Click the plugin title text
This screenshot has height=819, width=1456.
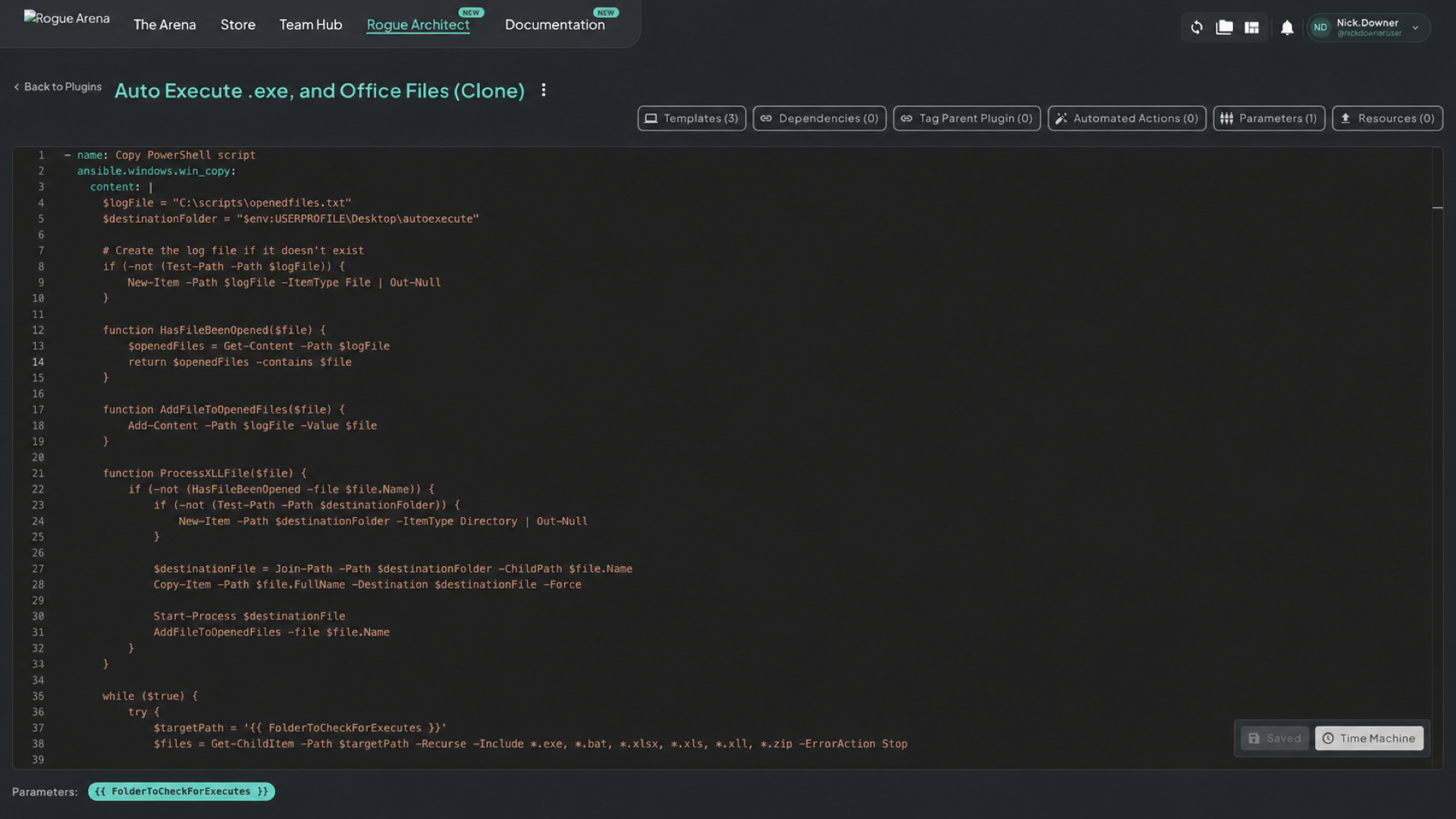point(320,90)
